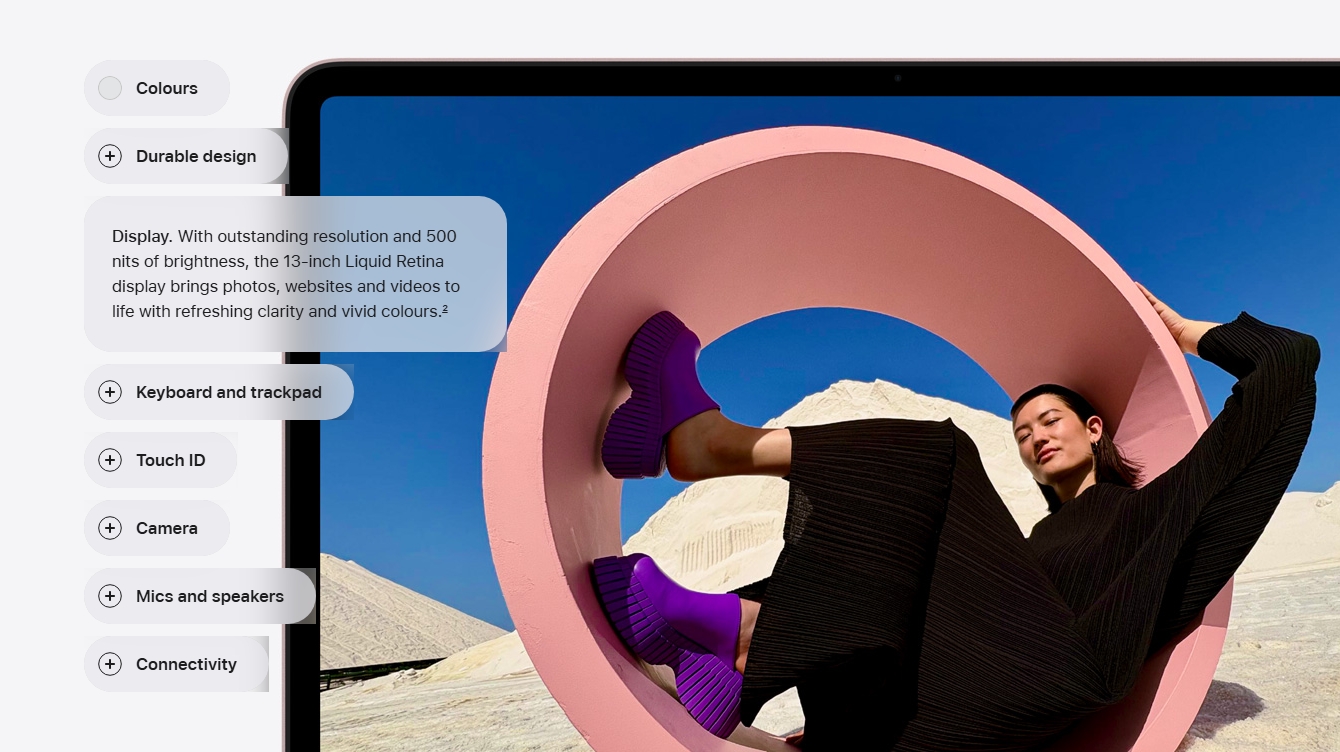Viewport: 1340px width, 752px height.
Task: Open the Colours option
Action: [157, 88]
